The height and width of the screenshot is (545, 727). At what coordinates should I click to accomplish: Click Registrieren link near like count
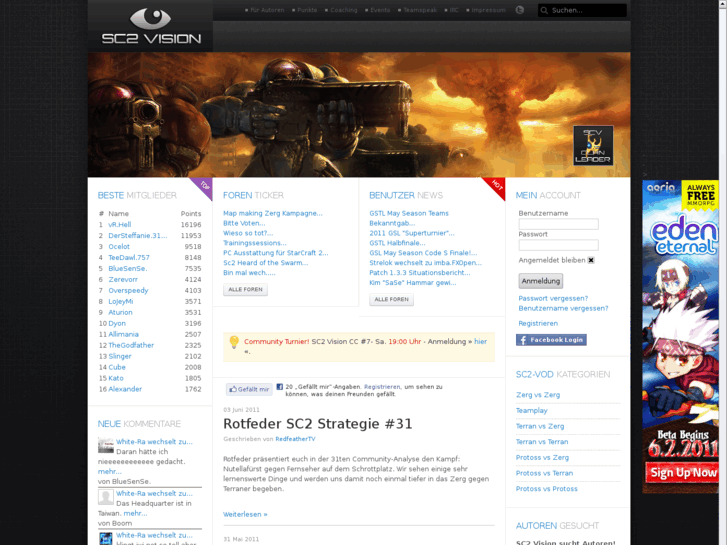coord(382,387)
